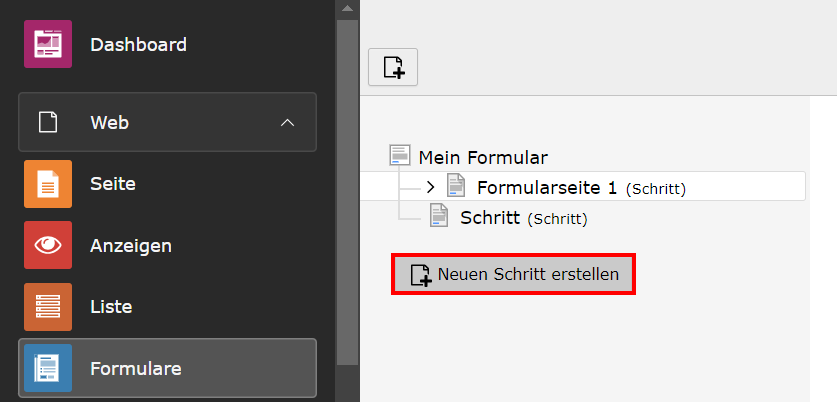
Task: Click the Mein Formular form icon
Action: [x=400, y=155]
